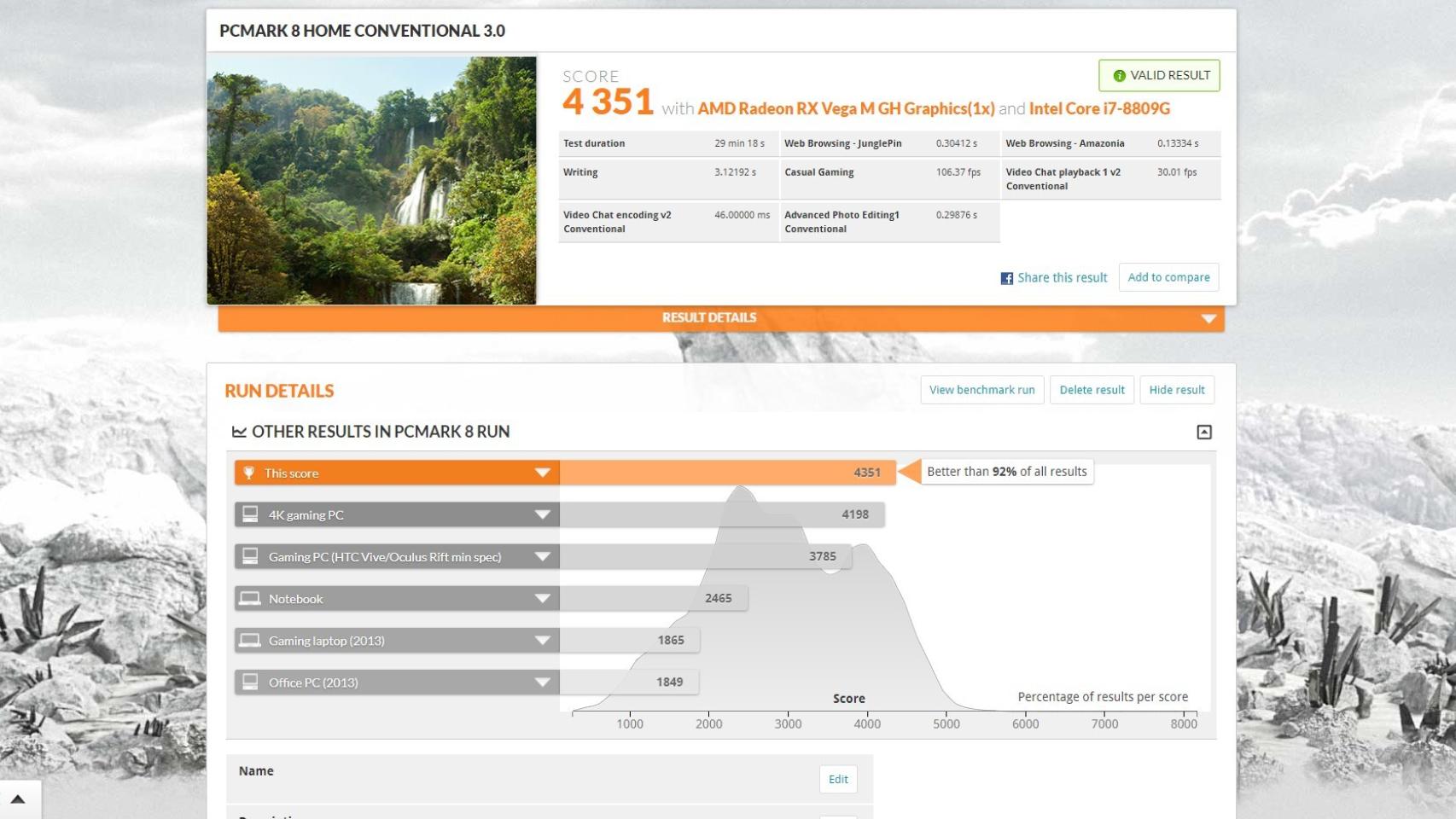Click the desktop icon beside 4K gaming PC
Image resolution: width=1456 pixels, height=819 pixels.
250,514
